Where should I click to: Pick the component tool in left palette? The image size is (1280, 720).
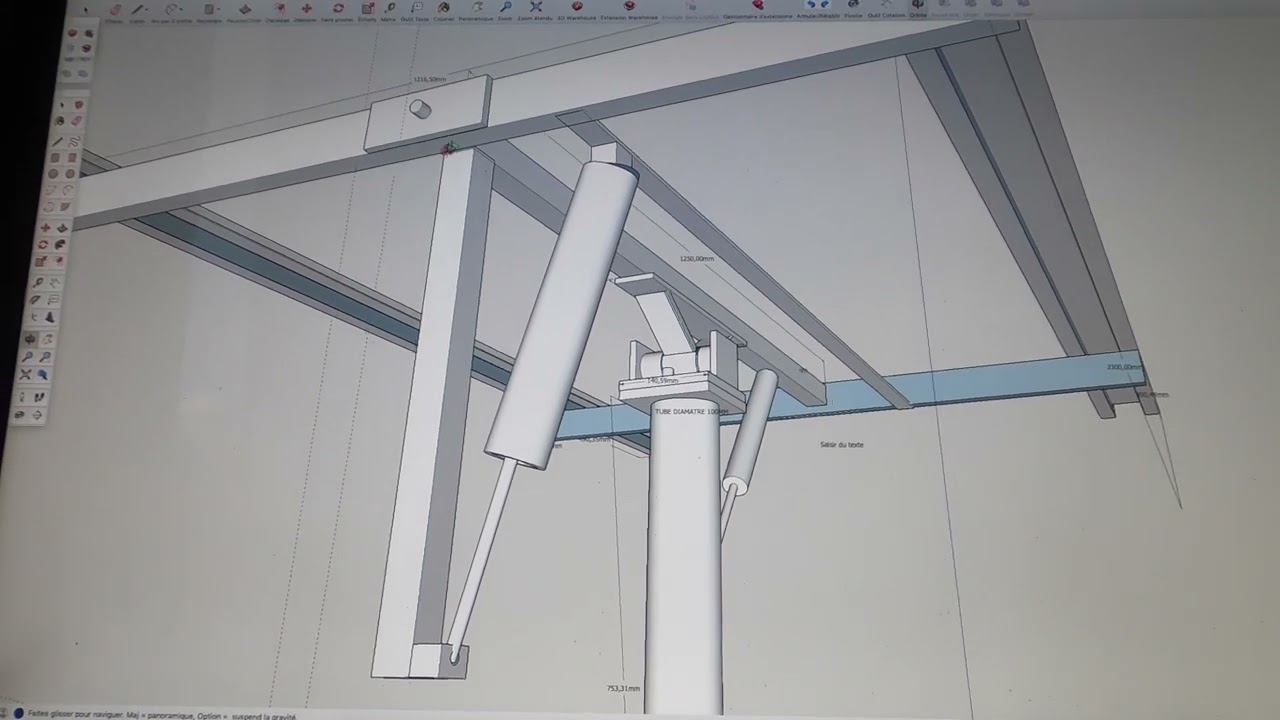pyautogui.click(x=78, y=104)
